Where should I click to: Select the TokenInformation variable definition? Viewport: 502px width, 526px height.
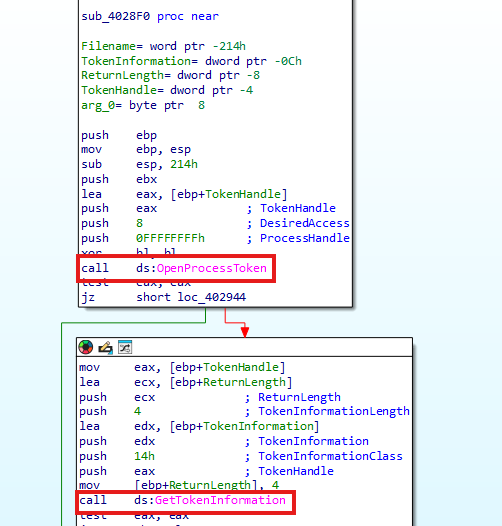point(191,61)
